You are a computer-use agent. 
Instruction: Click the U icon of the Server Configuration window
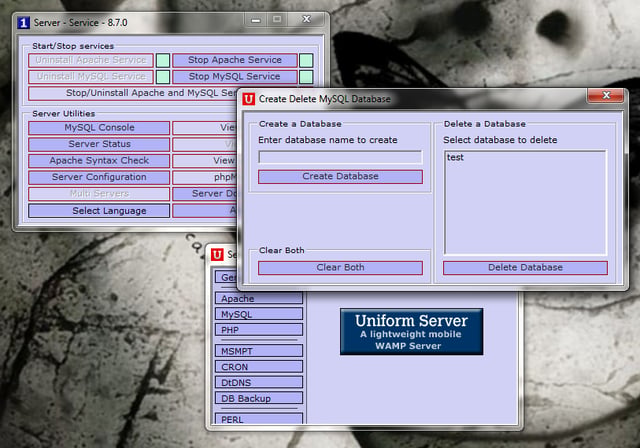pyautogui.click(x=217, y=255)
